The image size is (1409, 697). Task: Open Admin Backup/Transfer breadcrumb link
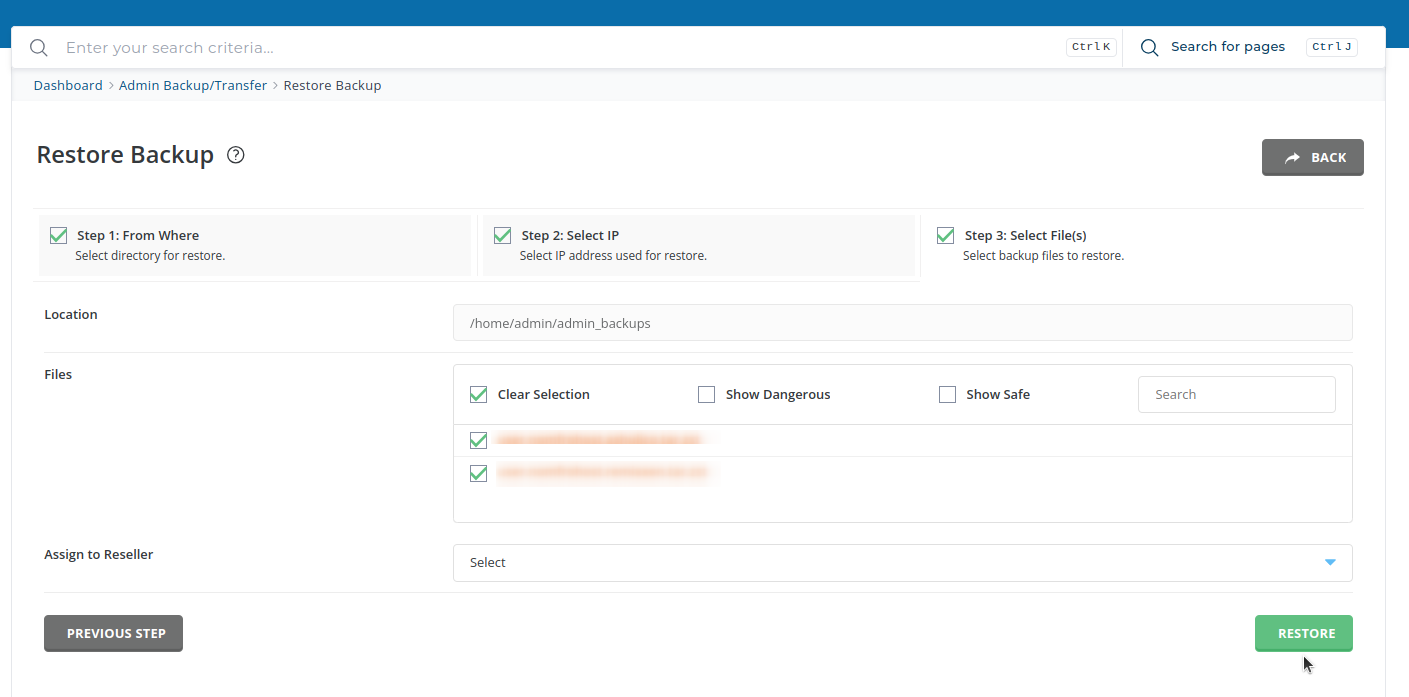193,85
